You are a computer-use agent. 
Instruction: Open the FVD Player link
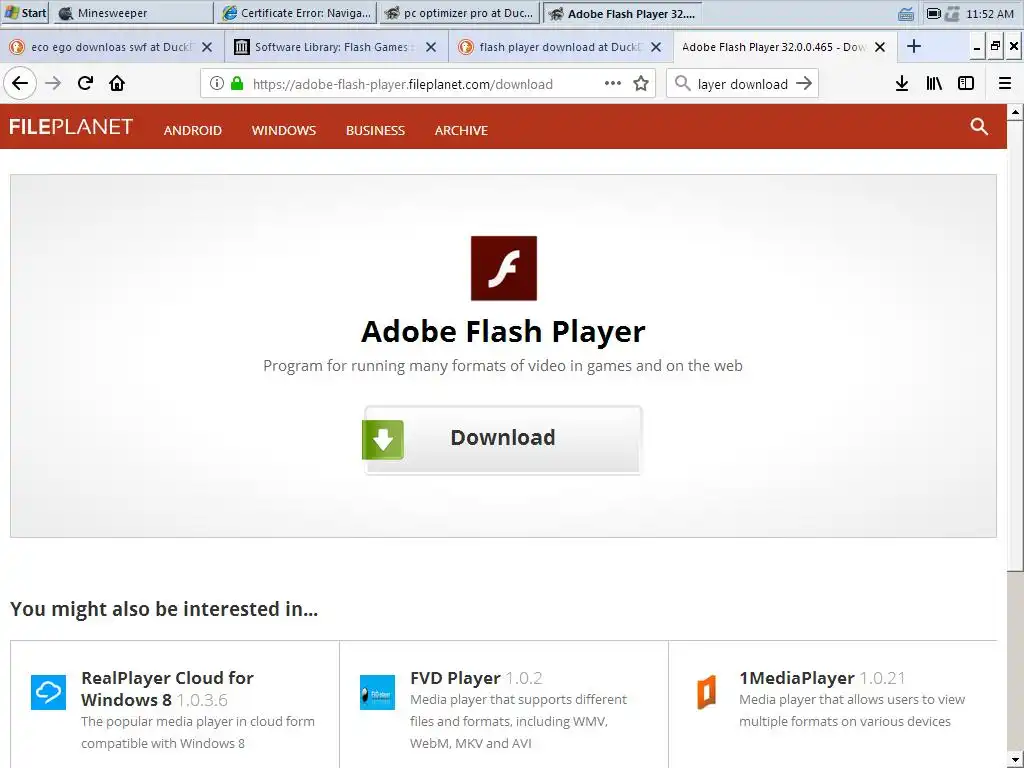[455, 678]
